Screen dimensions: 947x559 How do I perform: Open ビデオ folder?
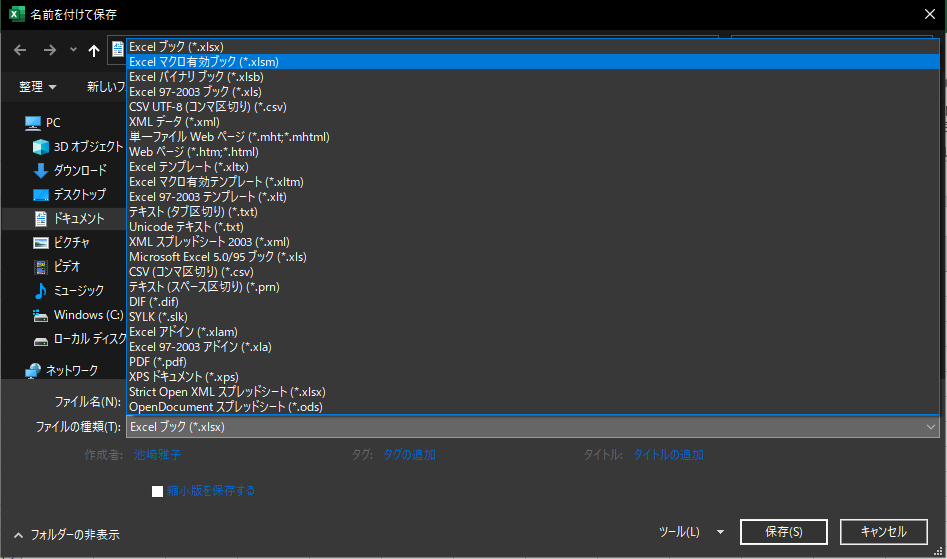point(57,266)
